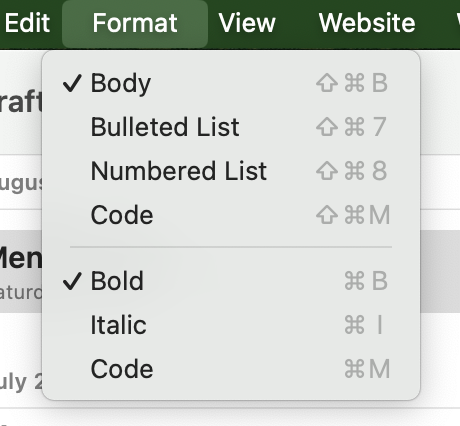This screenshot has height=426, width=460.
Task: Click the Shift-Command-M shortcut glyph
Action: pyautogui.click(x=353, y=215)
